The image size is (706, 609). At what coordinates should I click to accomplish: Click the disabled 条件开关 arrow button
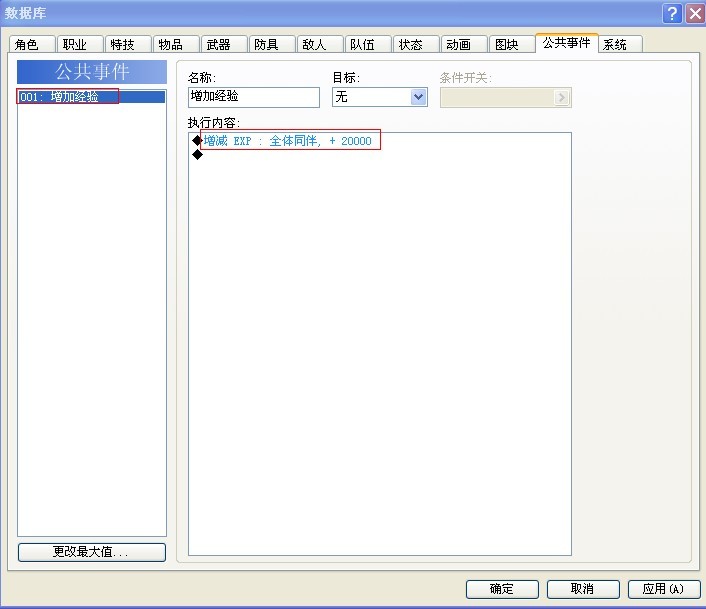coord(561,97)
